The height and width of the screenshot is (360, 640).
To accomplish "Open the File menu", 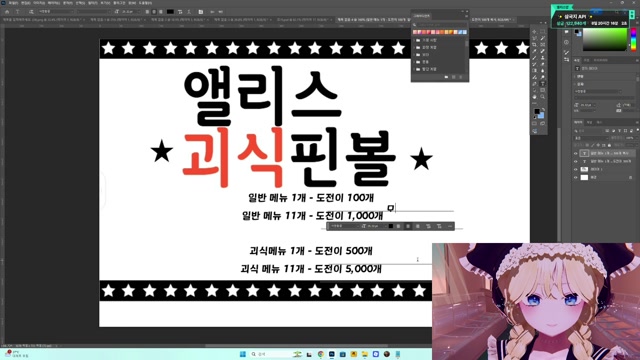I will [12, 3].
